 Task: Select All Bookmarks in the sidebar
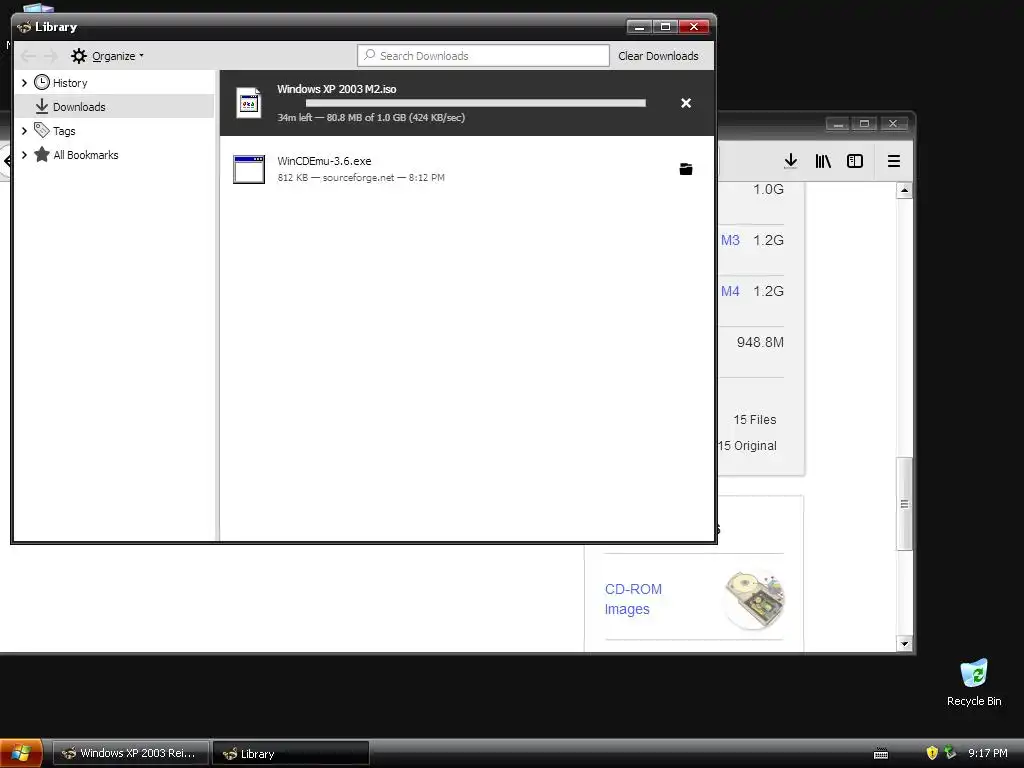point(86,155)
